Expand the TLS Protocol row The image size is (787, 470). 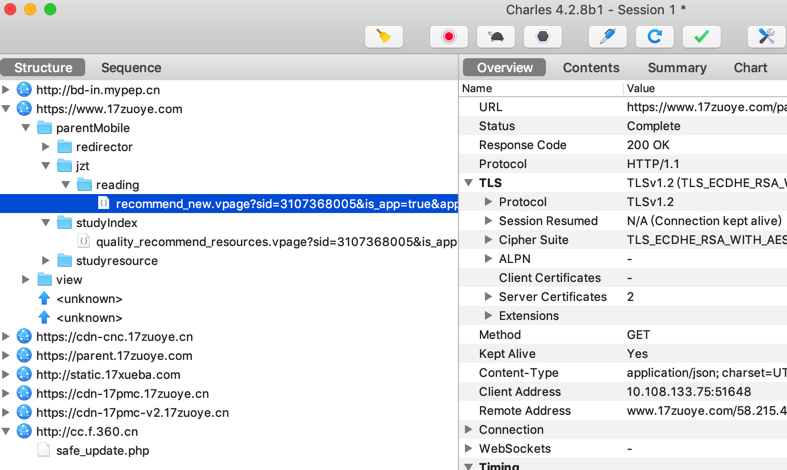(488, 202)
